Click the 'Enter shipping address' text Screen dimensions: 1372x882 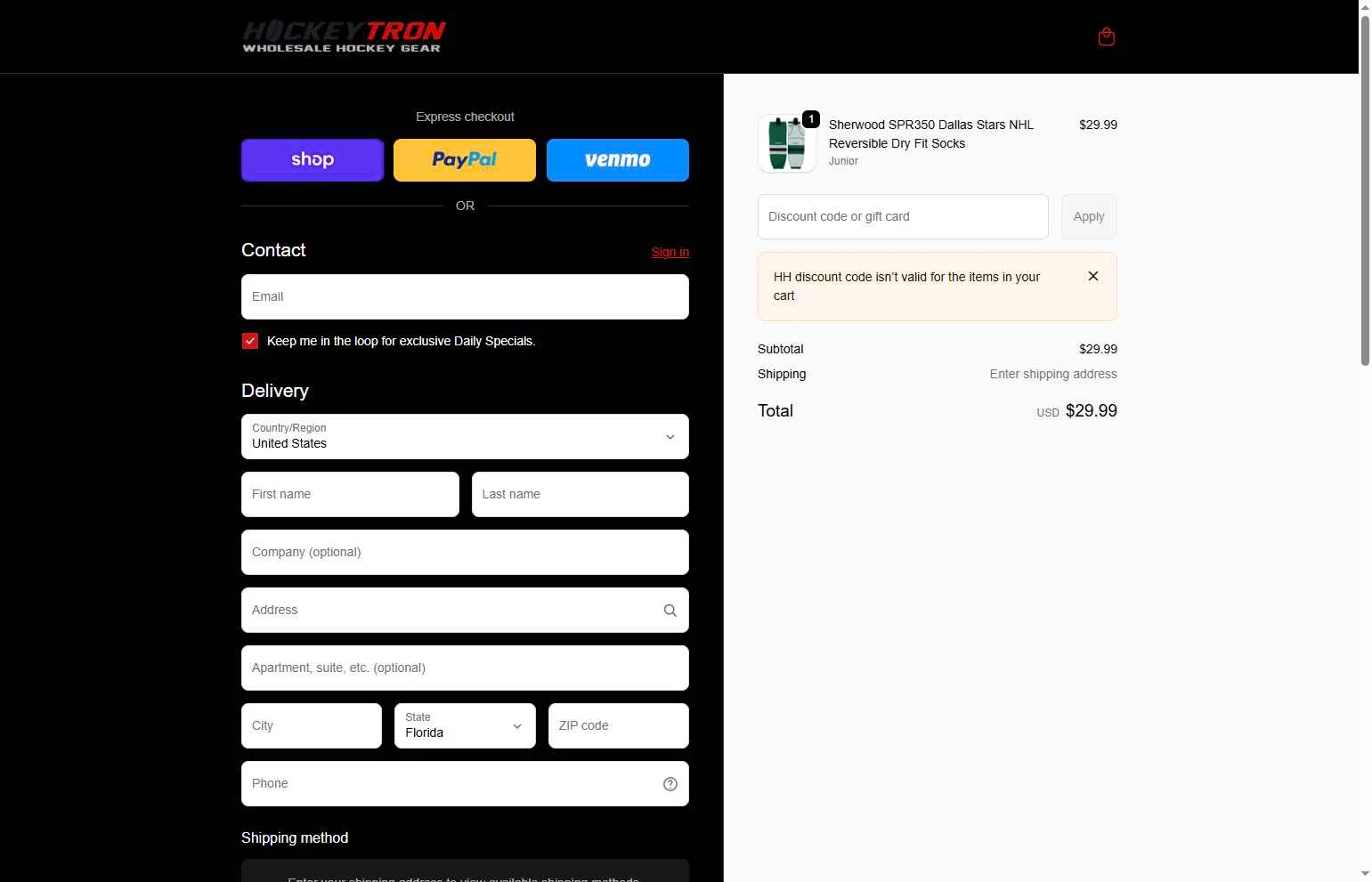pos(1053,374)
